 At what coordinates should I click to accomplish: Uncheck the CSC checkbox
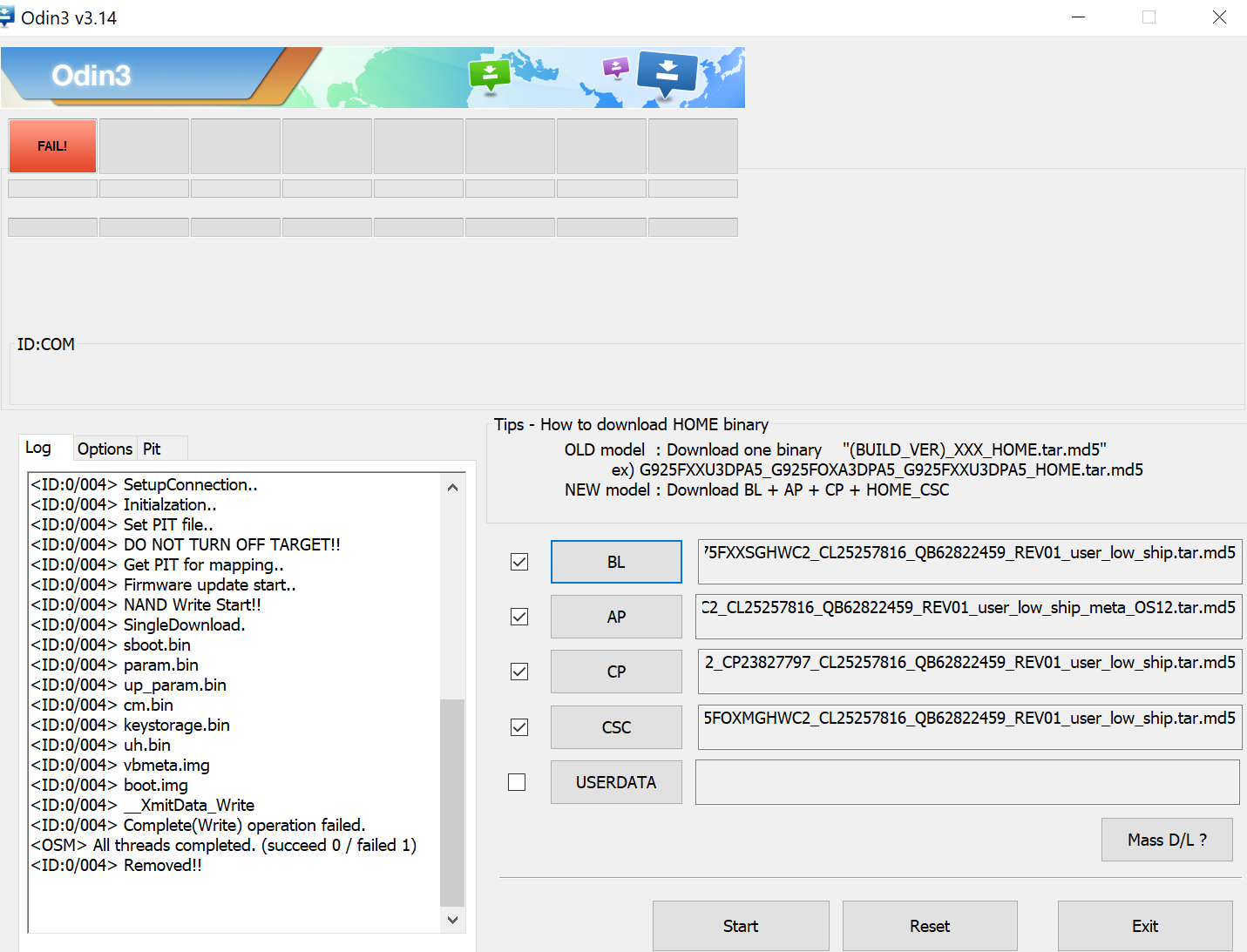coord(519,727)
